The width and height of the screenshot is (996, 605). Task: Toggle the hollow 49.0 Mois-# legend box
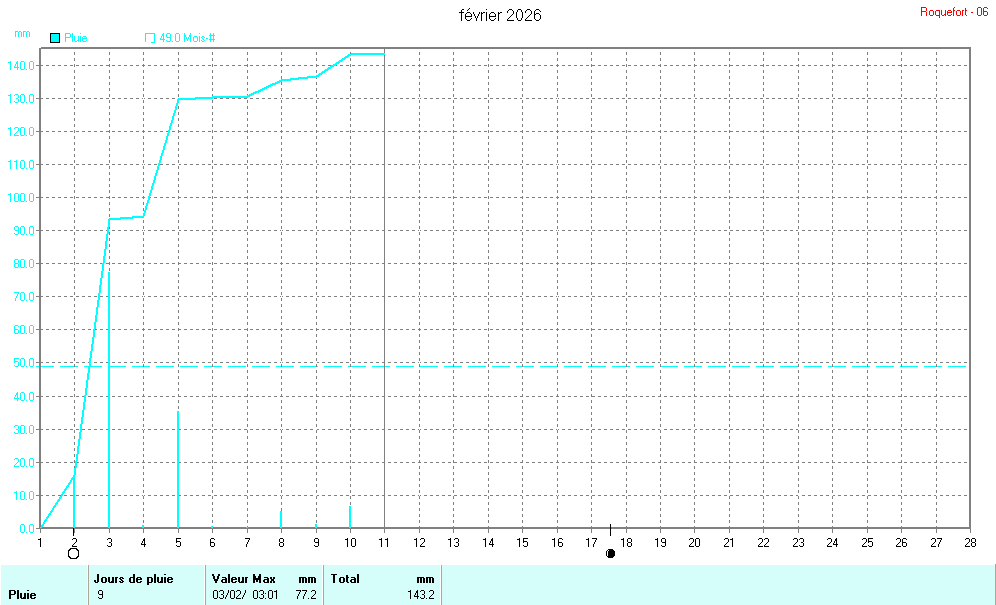click(x=150, y=38)
